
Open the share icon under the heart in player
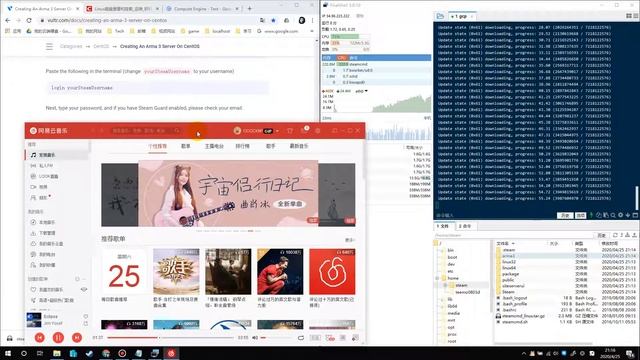click(86, 324)
